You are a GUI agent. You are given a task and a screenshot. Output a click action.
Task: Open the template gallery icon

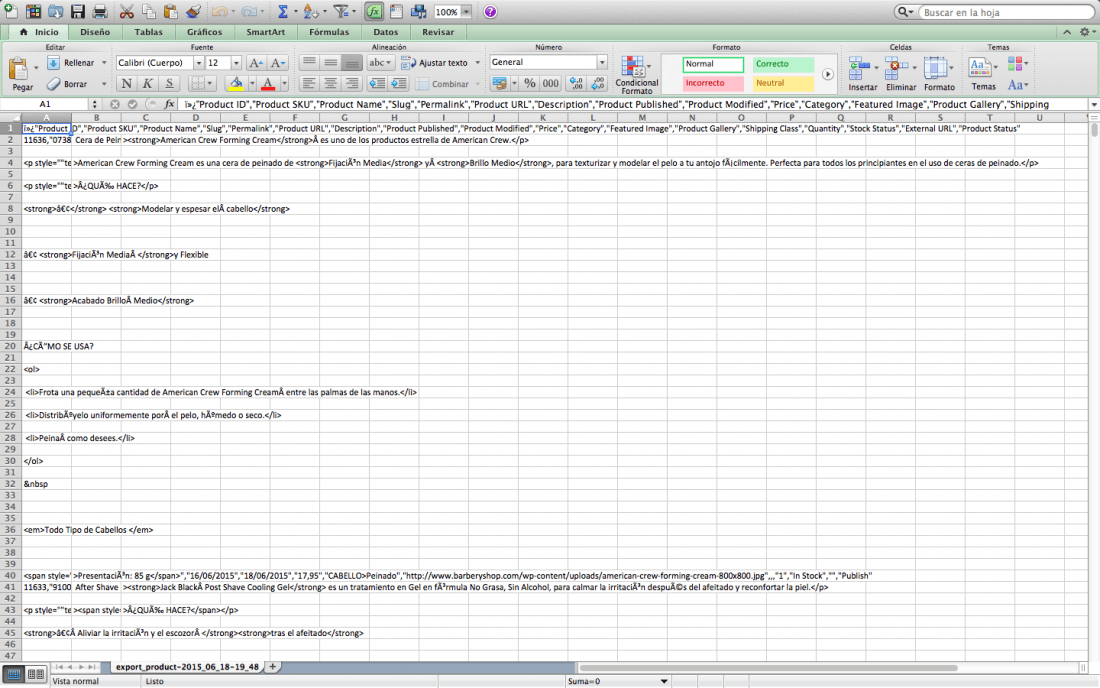tap(33, 11)
